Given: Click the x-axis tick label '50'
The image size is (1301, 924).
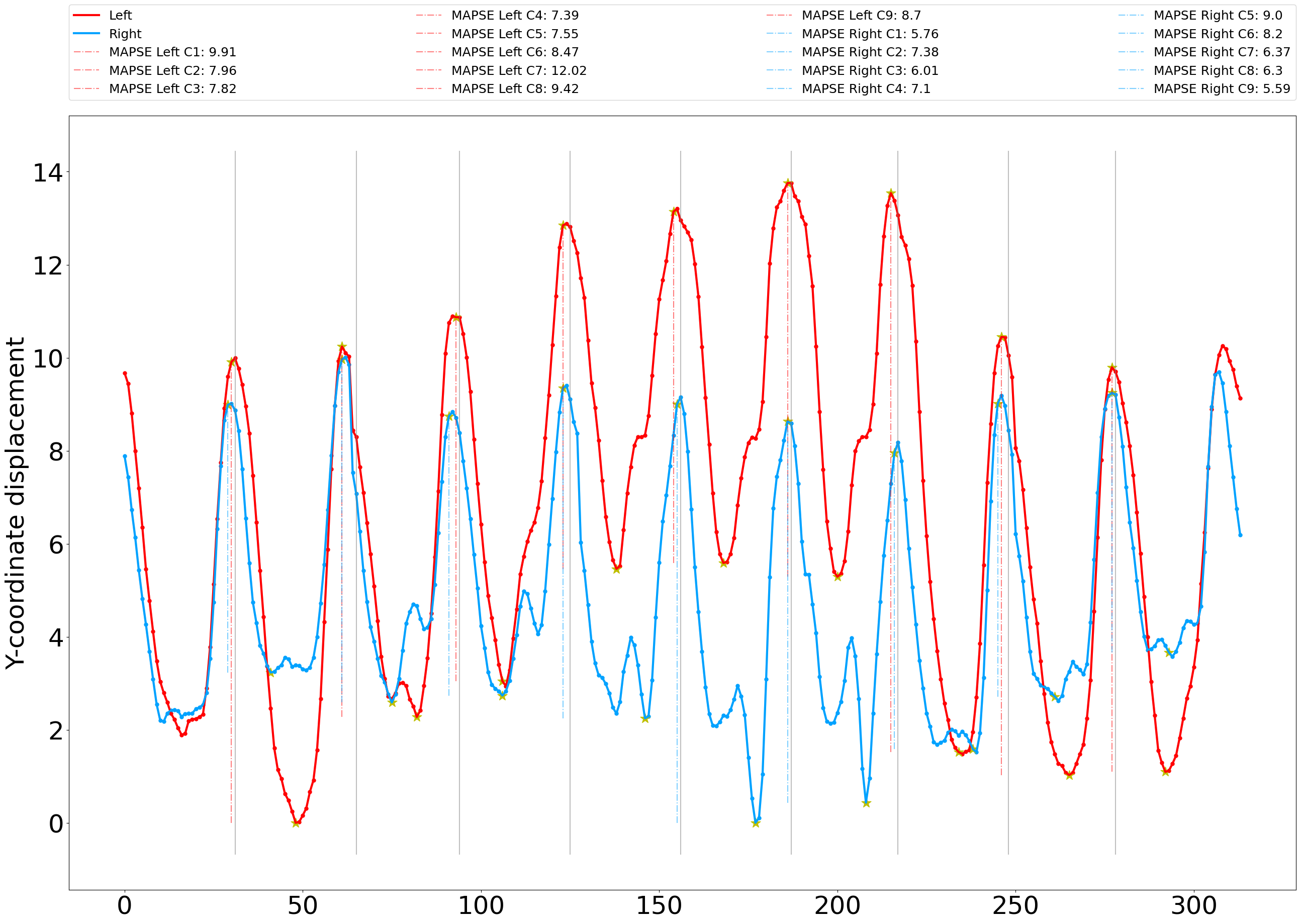Looking at the screenshot, I should (x=303, y=906).
